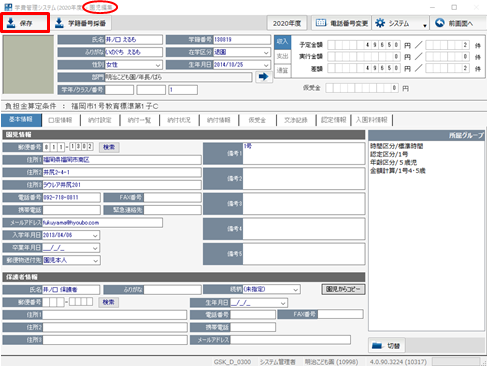Select 時間区分/標準時間 in 所属グループ
Viewport: 487px width, 366px height.
tap(396, 146)
